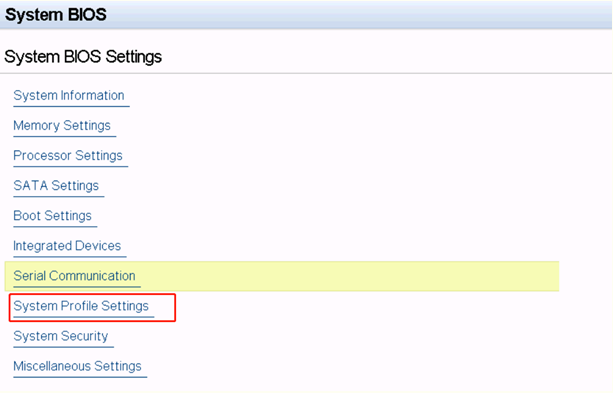Open Boot Settings page
This screenshot has width=613, height=393.
coord(52,216)
